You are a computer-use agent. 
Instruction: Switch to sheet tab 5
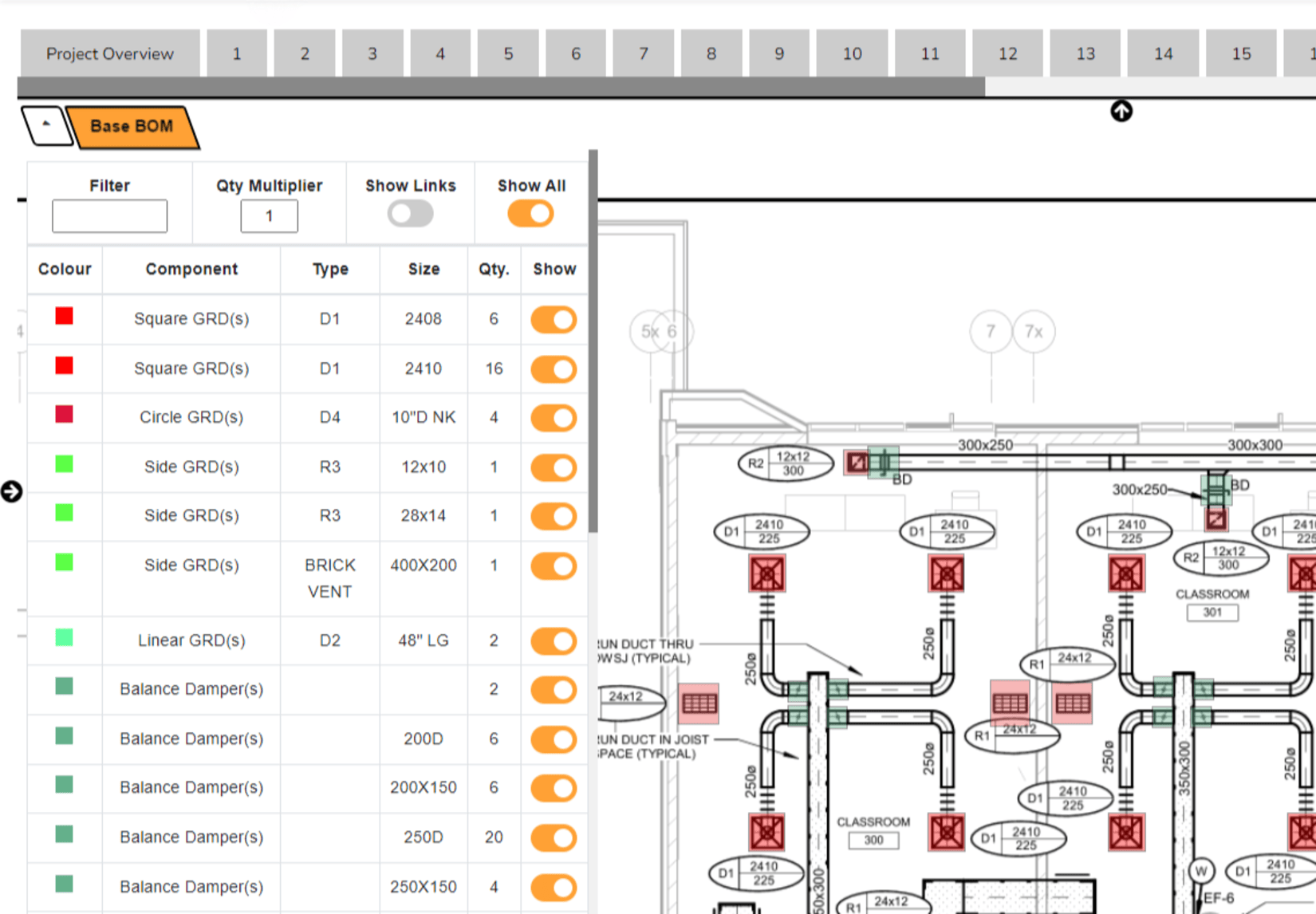[x=508, y=53]
